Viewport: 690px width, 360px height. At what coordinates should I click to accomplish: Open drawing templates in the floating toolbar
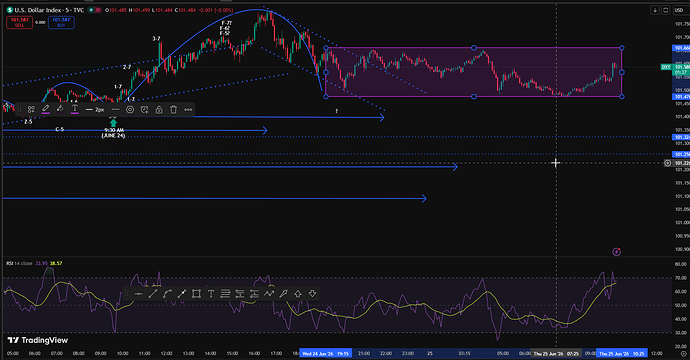(x=31, y=110)
